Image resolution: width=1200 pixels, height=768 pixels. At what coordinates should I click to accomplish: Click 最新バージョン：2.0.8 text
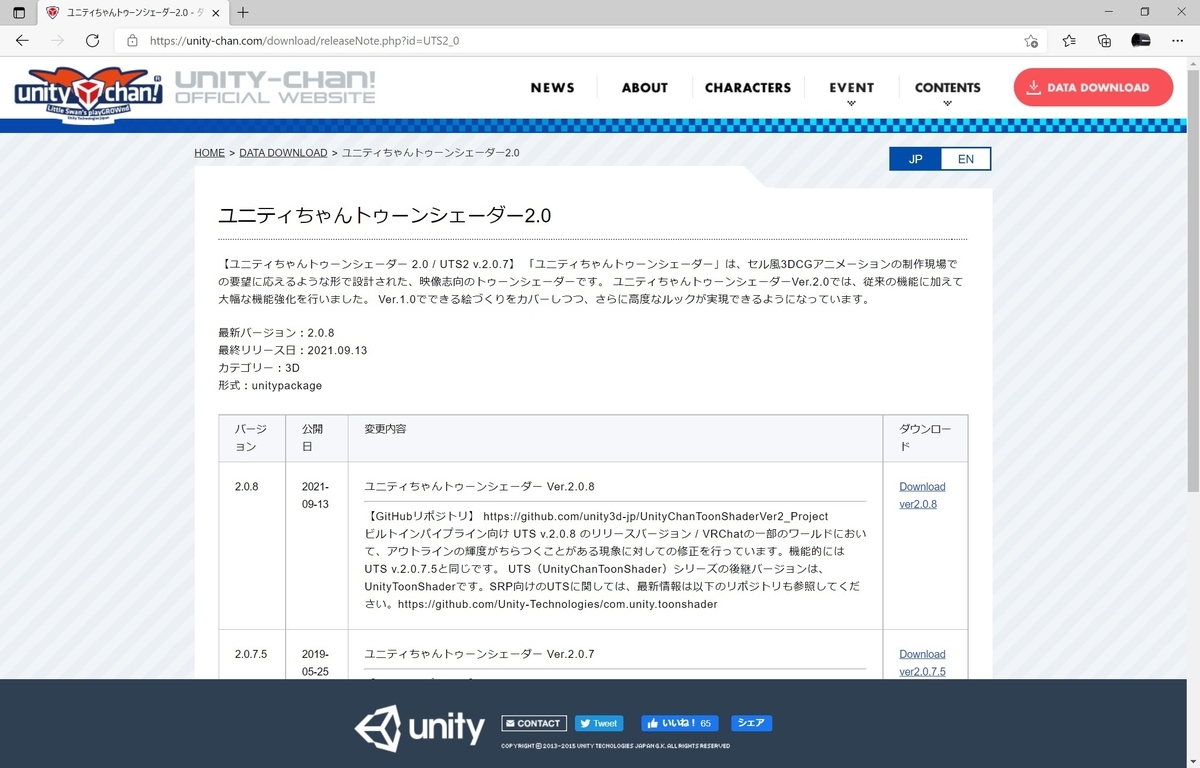pyautogui.click(x=276, y=332)
